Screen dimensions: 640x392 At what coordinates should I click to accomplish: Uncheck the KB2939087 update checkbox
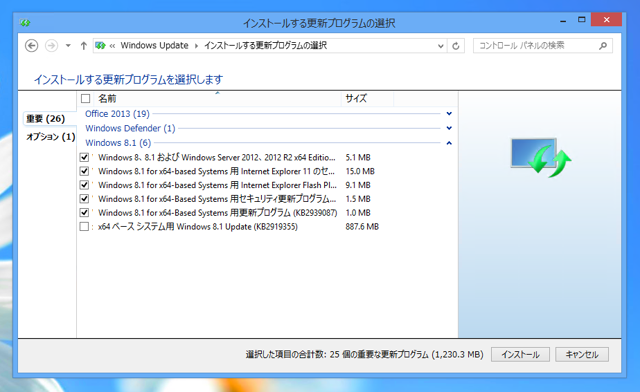pyautogui.click(x=84, y=213)
